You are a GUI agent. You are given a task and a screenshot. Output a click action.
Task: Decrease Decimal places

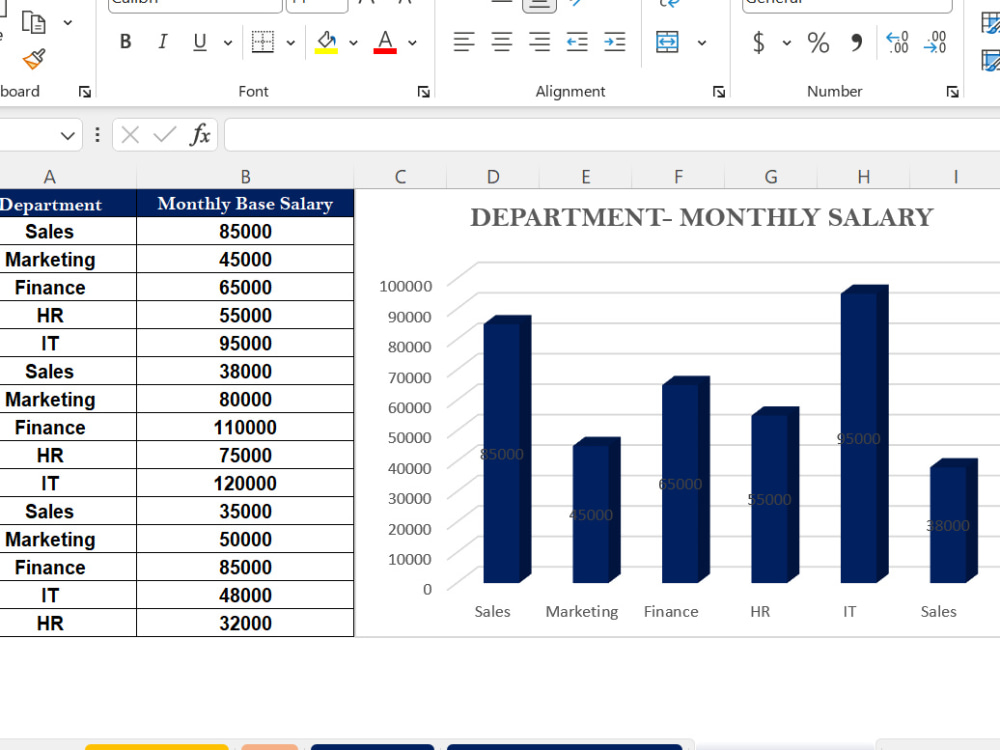click(935, 42)
